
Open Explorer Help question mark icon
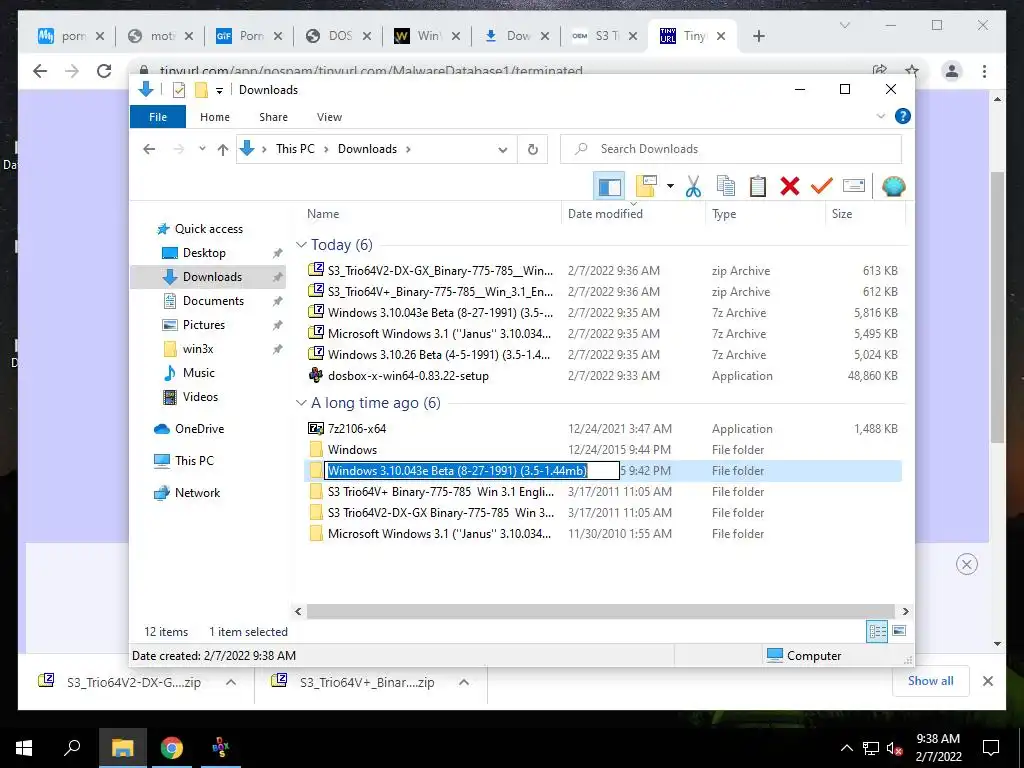coord(903,116)
